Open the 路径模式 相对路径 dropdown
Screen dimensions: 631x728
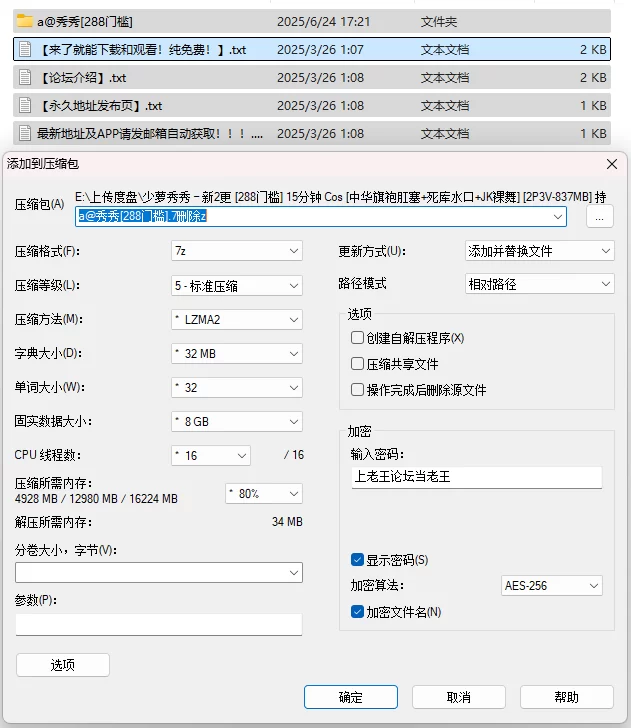(x=540, y=284)
